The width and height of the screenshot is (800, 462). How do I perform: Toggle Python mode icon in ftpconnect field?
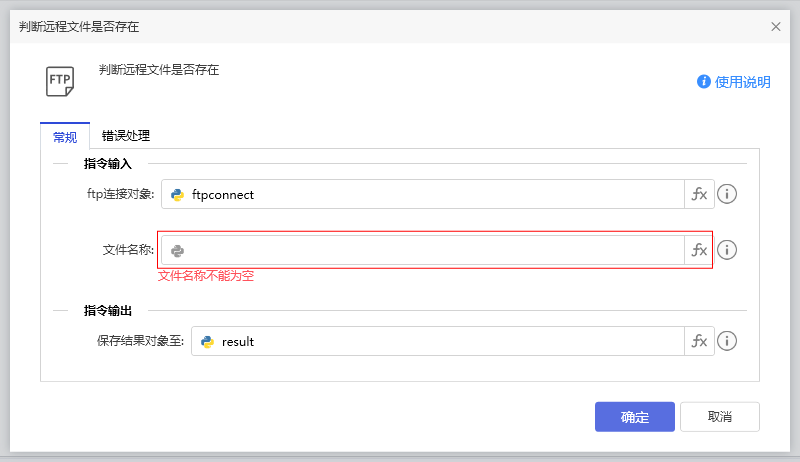click(178, 194)
